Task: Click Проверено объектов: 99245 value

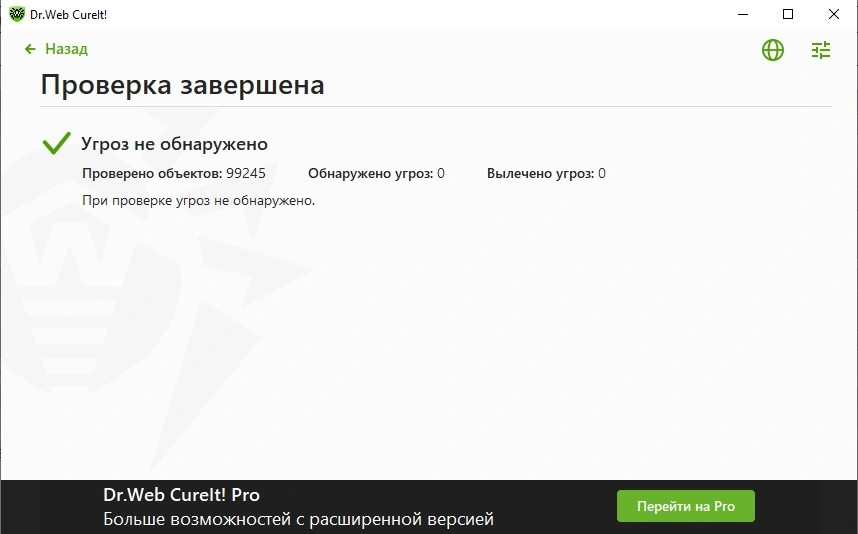Action: [x=174, y=173]
